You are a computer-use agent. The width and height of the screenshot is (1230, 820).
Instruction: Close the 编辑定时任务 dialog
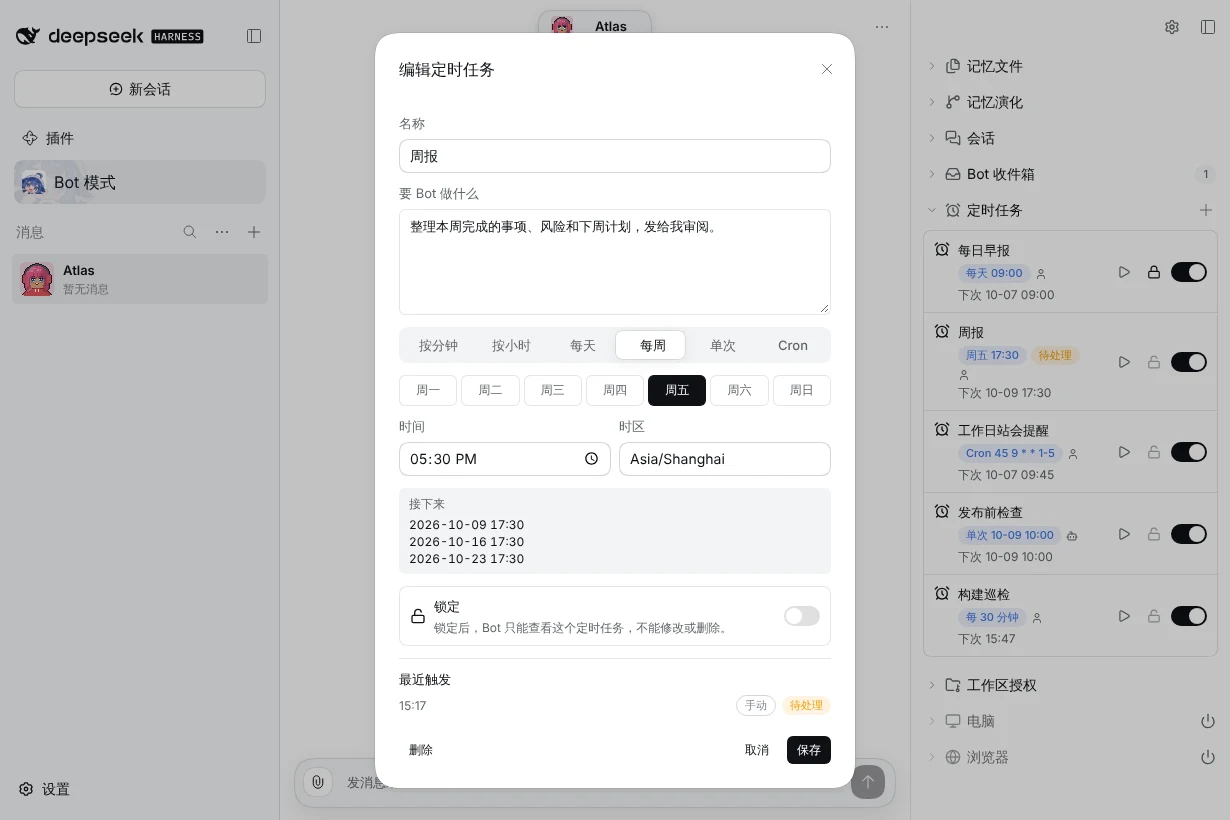827,69
